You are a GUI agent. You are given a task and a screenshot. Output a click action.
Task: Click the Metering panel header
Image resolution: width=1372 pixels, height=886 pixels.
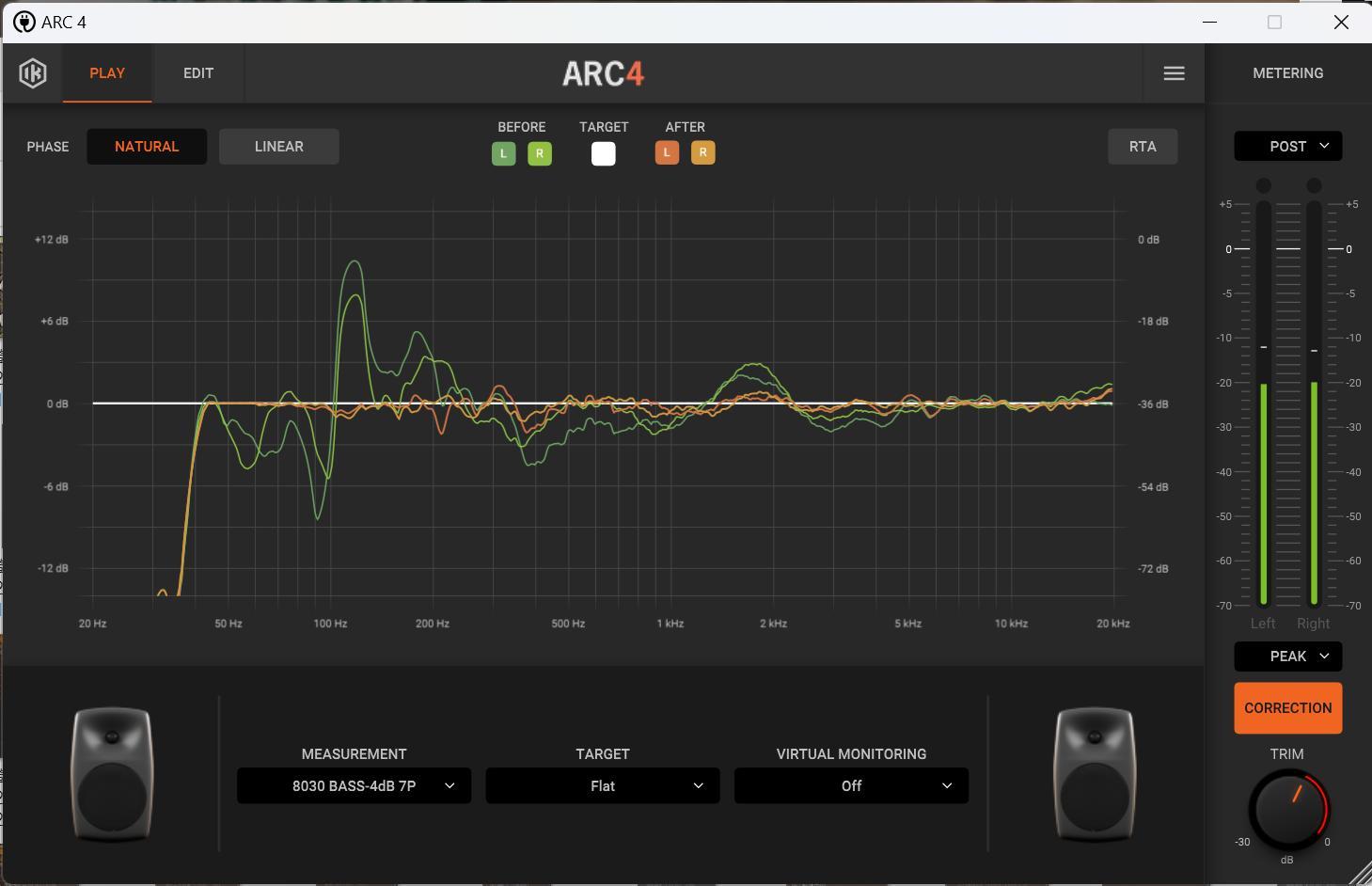pyautogui.click(x=1288, y=73)
